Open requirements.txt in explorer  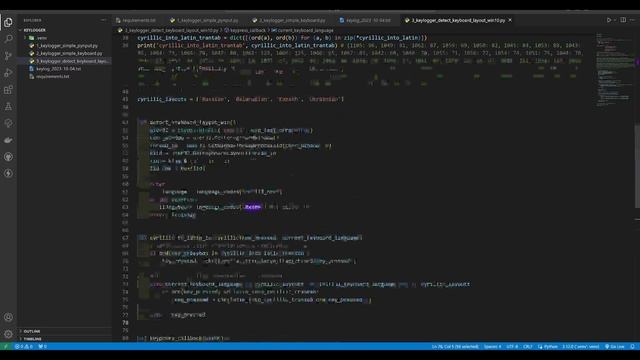(64, 76)
